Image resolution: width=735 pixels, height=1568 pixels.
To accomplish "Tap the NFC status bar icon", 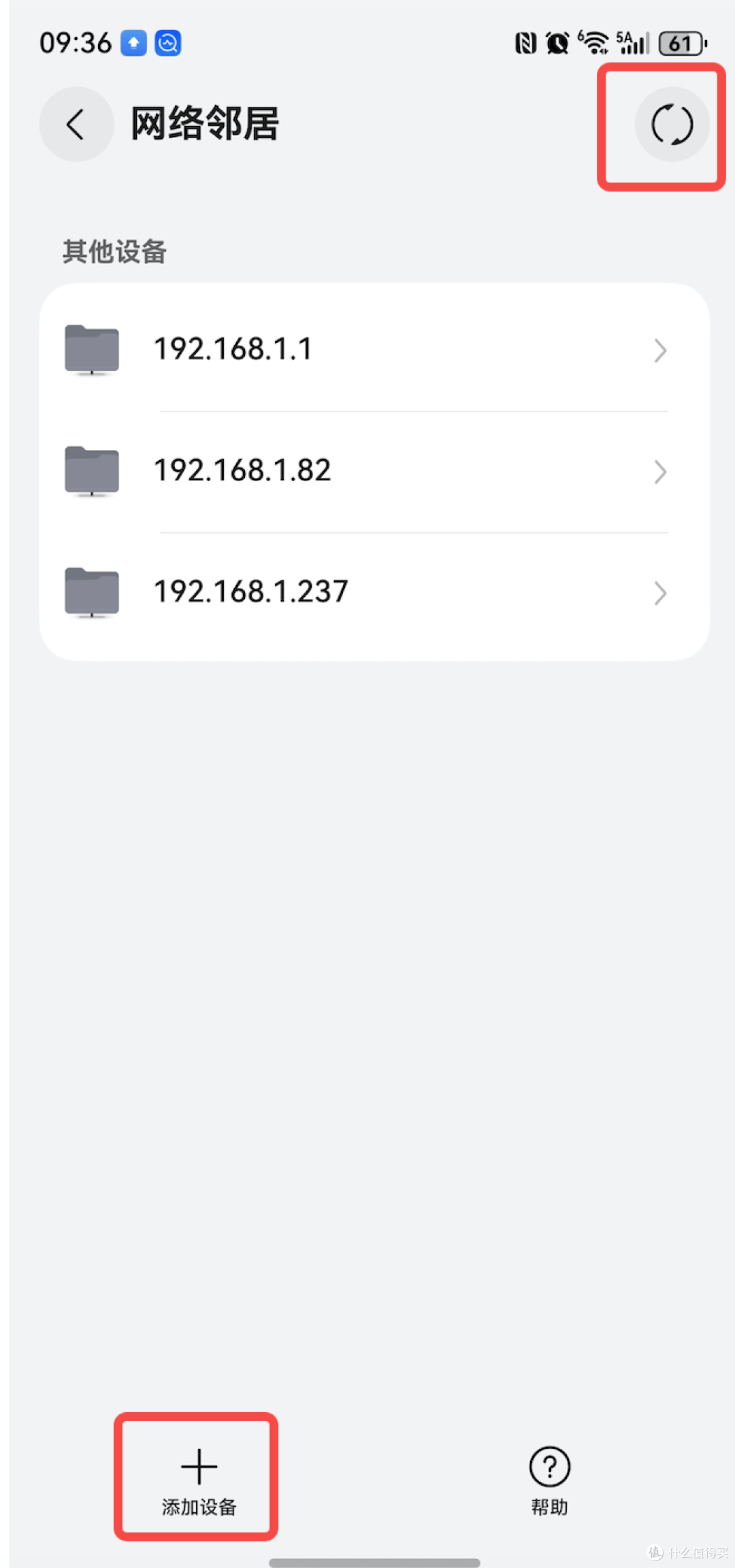I will click(x=525, y=44).
